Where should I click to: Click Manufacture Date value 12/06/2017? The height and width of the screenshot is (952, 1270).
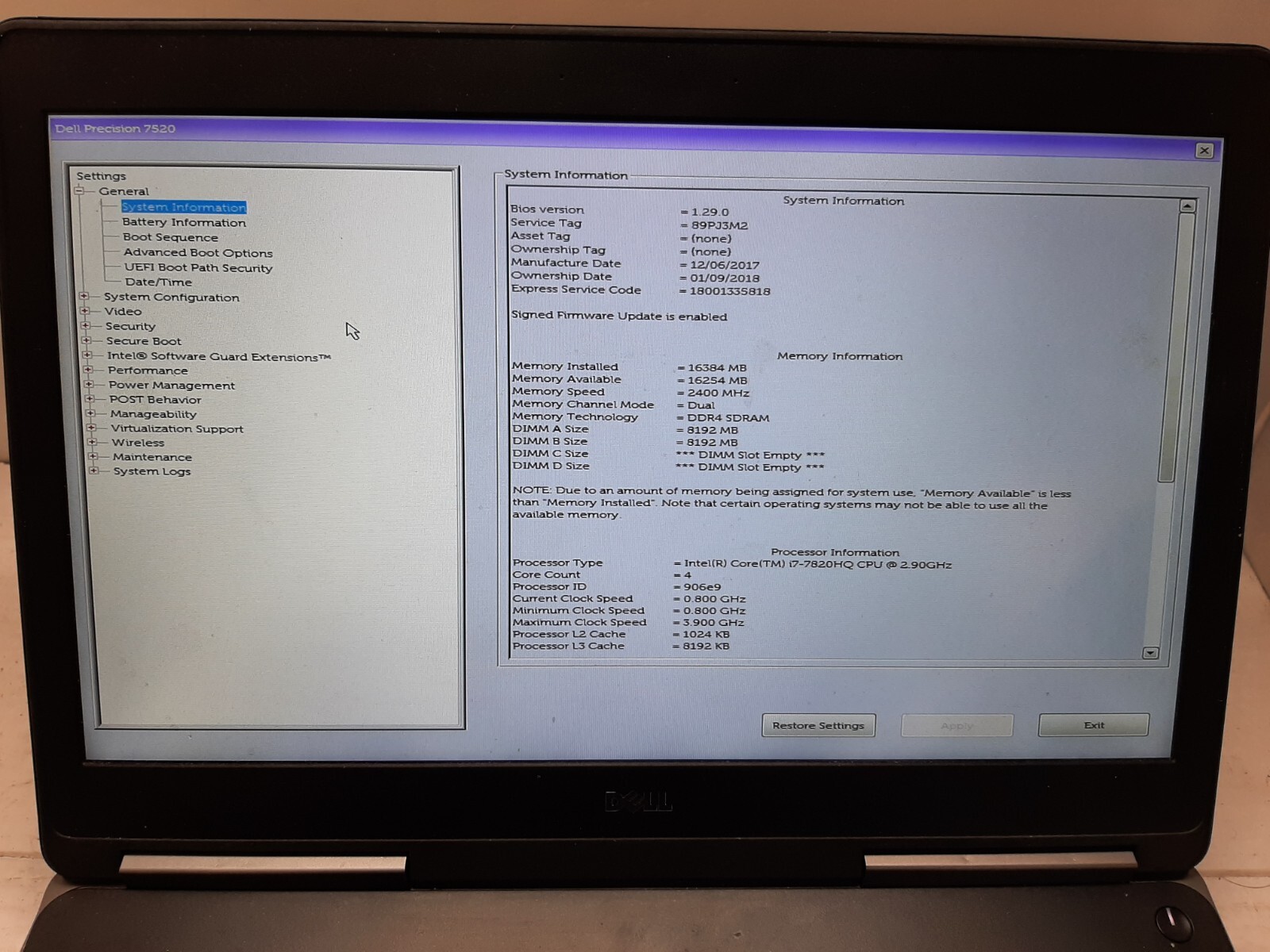coord(725,265)
